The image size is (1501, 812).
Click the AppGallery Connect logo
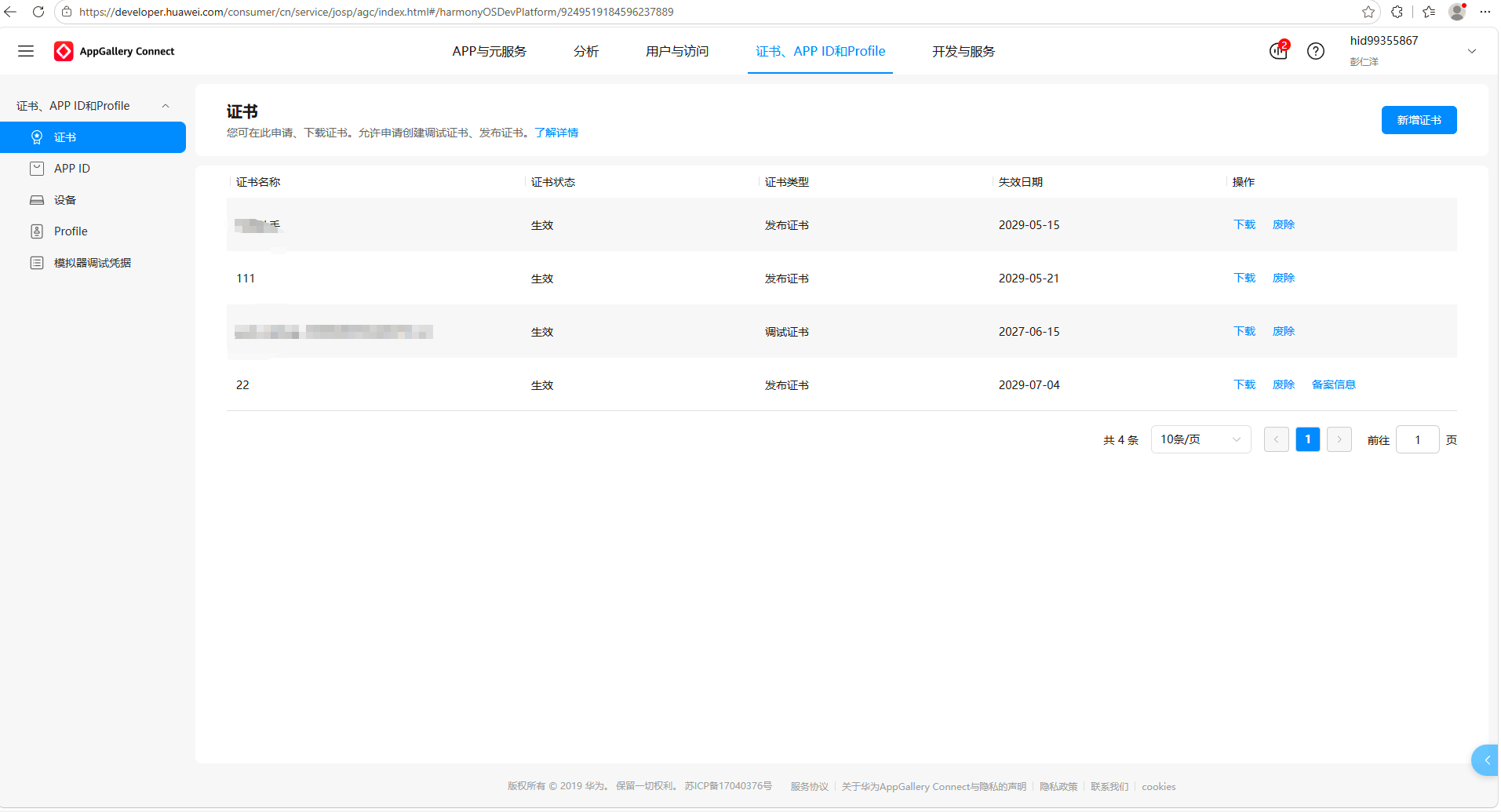[115, 51]
